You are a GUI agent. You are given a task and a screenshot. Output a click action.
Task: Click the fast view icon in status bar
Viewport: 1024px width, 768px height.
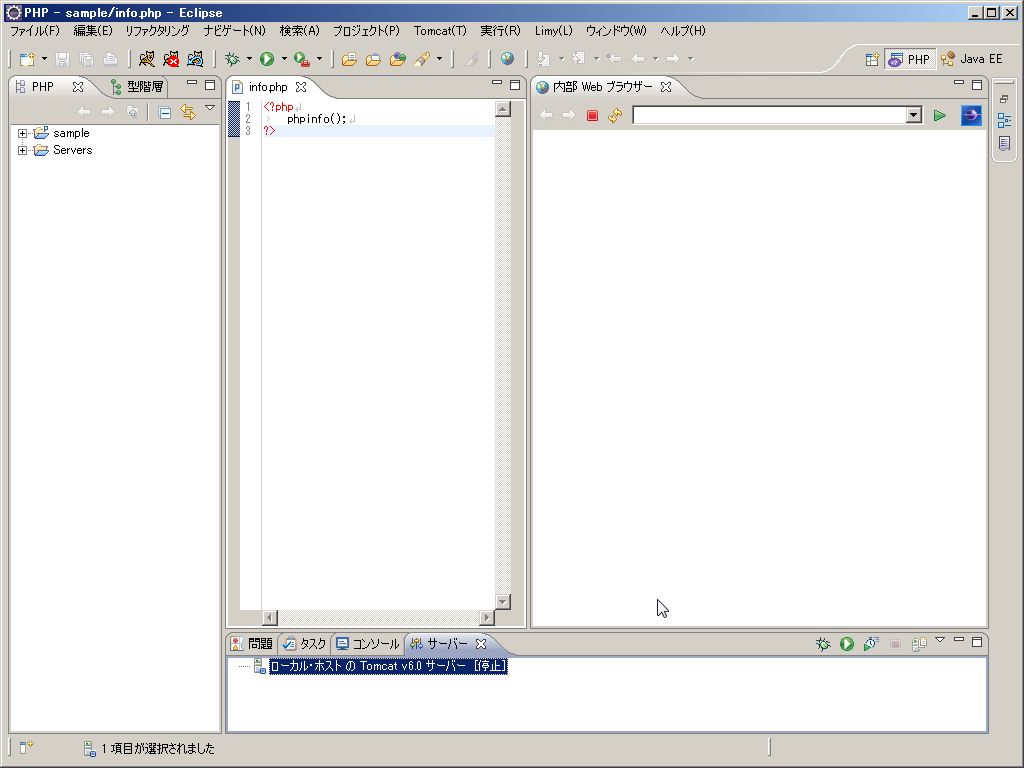pos(26,747)
